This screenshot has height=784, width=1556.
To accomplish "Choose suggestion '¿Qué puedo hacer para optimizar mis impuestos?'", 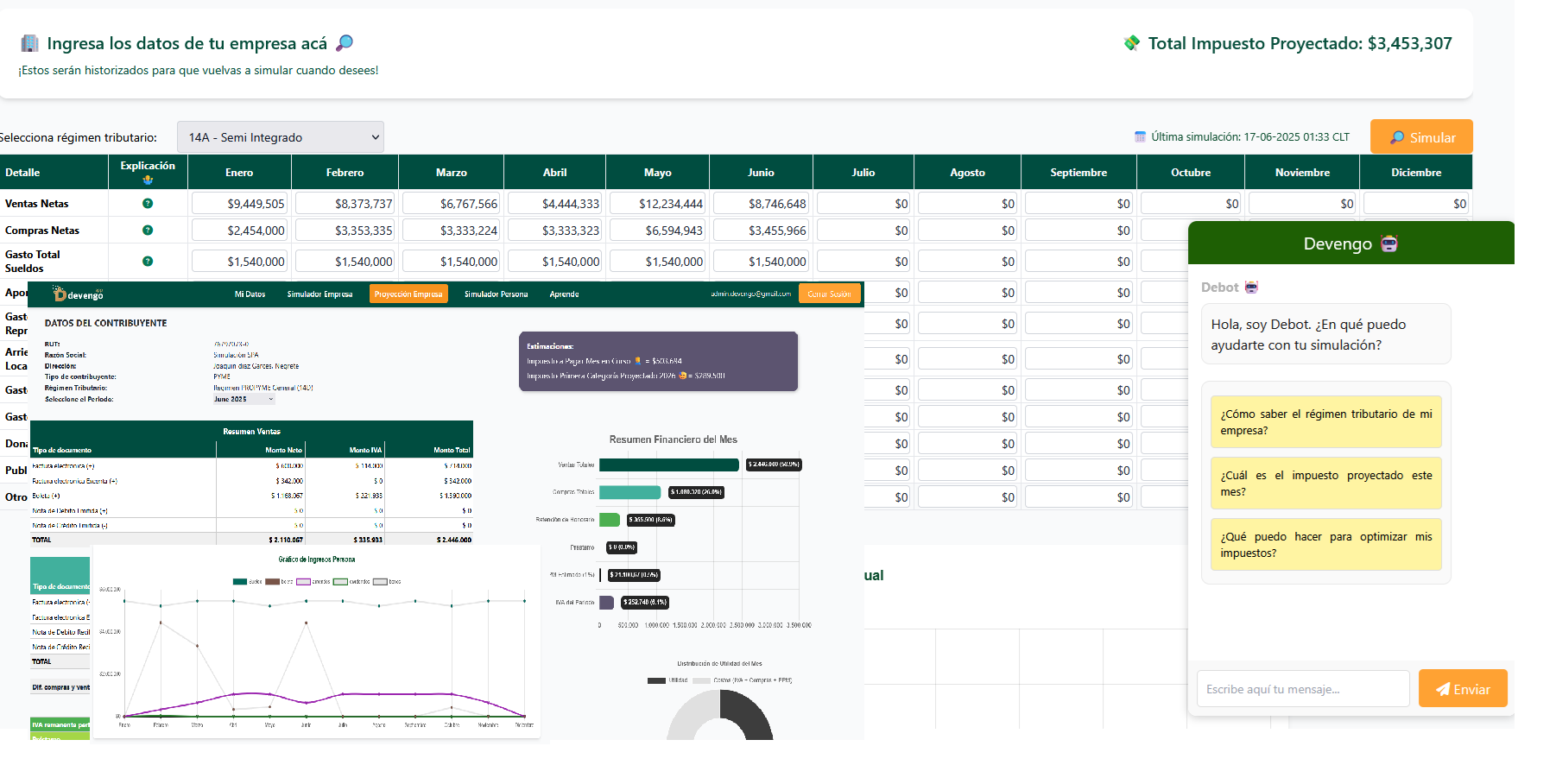I will (x=1325, y=545).
